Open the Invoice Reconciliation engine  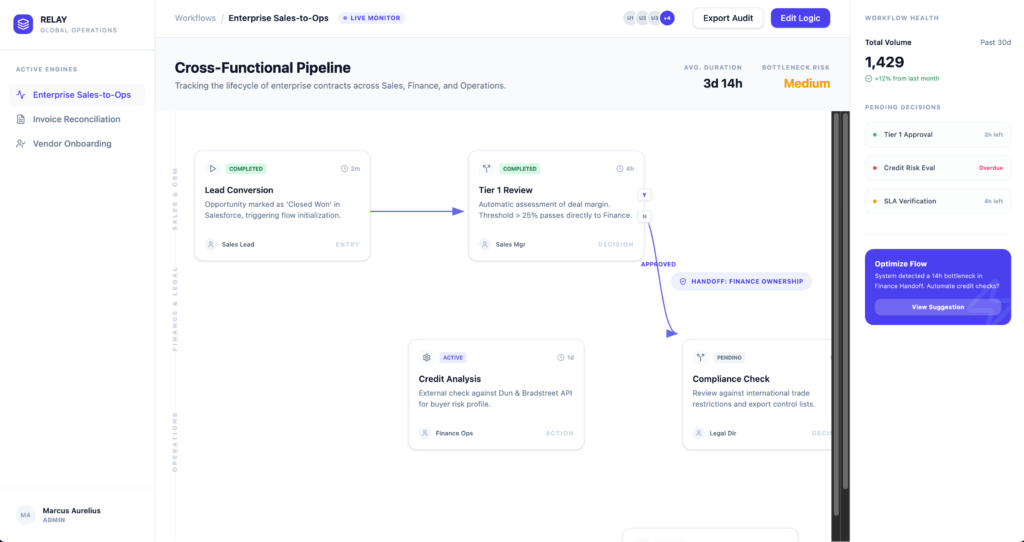tap(76, 119)
